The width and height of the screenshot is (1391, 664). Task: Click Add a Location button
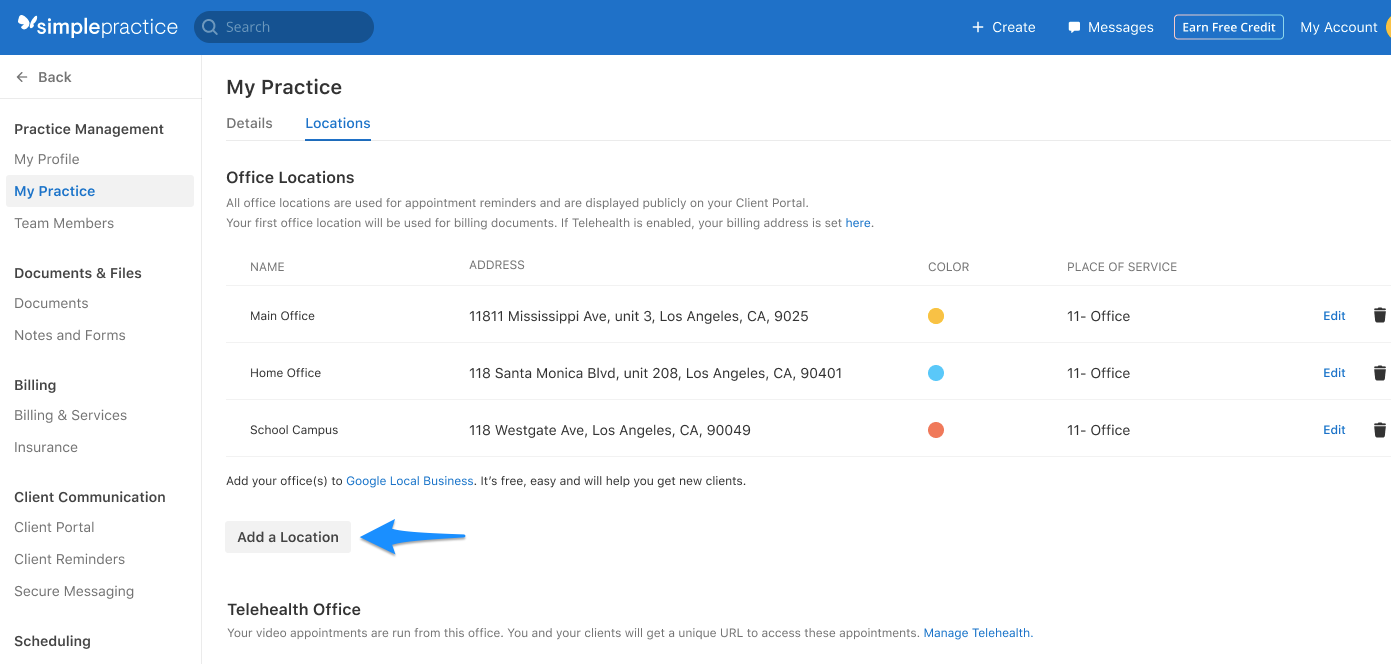coord(288,537)
